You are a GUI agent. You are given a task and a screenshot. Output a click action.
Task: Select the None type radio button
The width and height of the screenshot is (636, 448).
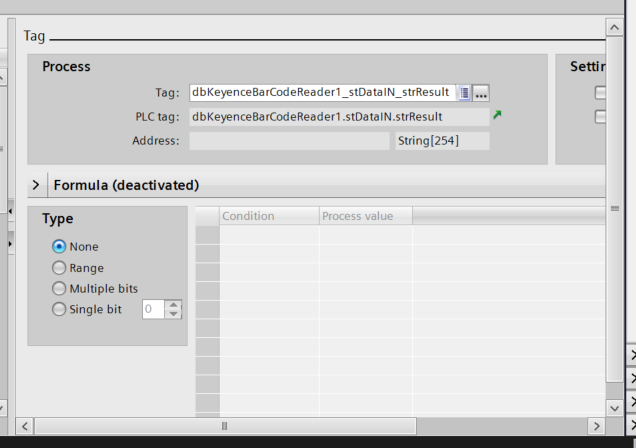click(x=59, y=247)
